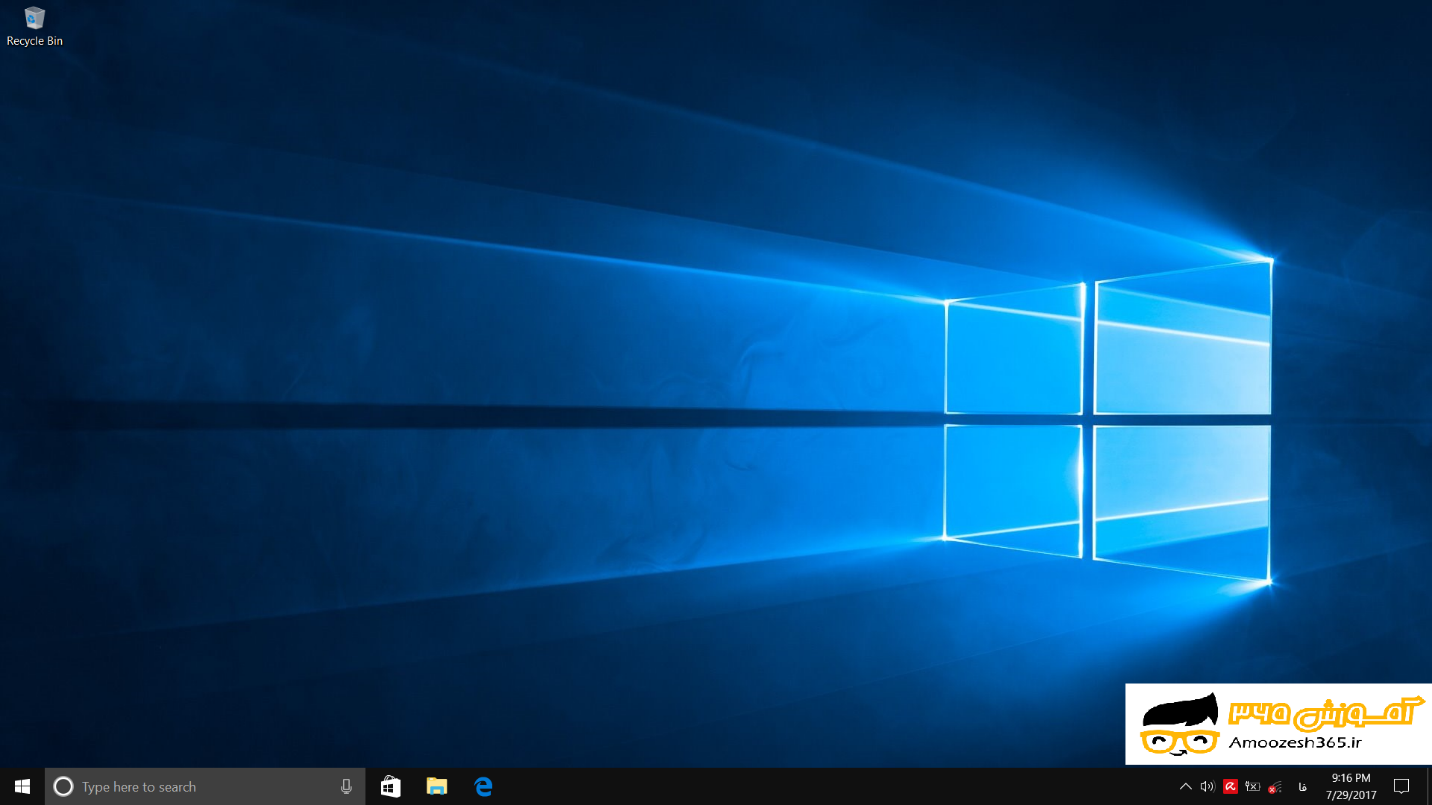
Task: Open the volume speaker control
Action: tap(1207, 787)
